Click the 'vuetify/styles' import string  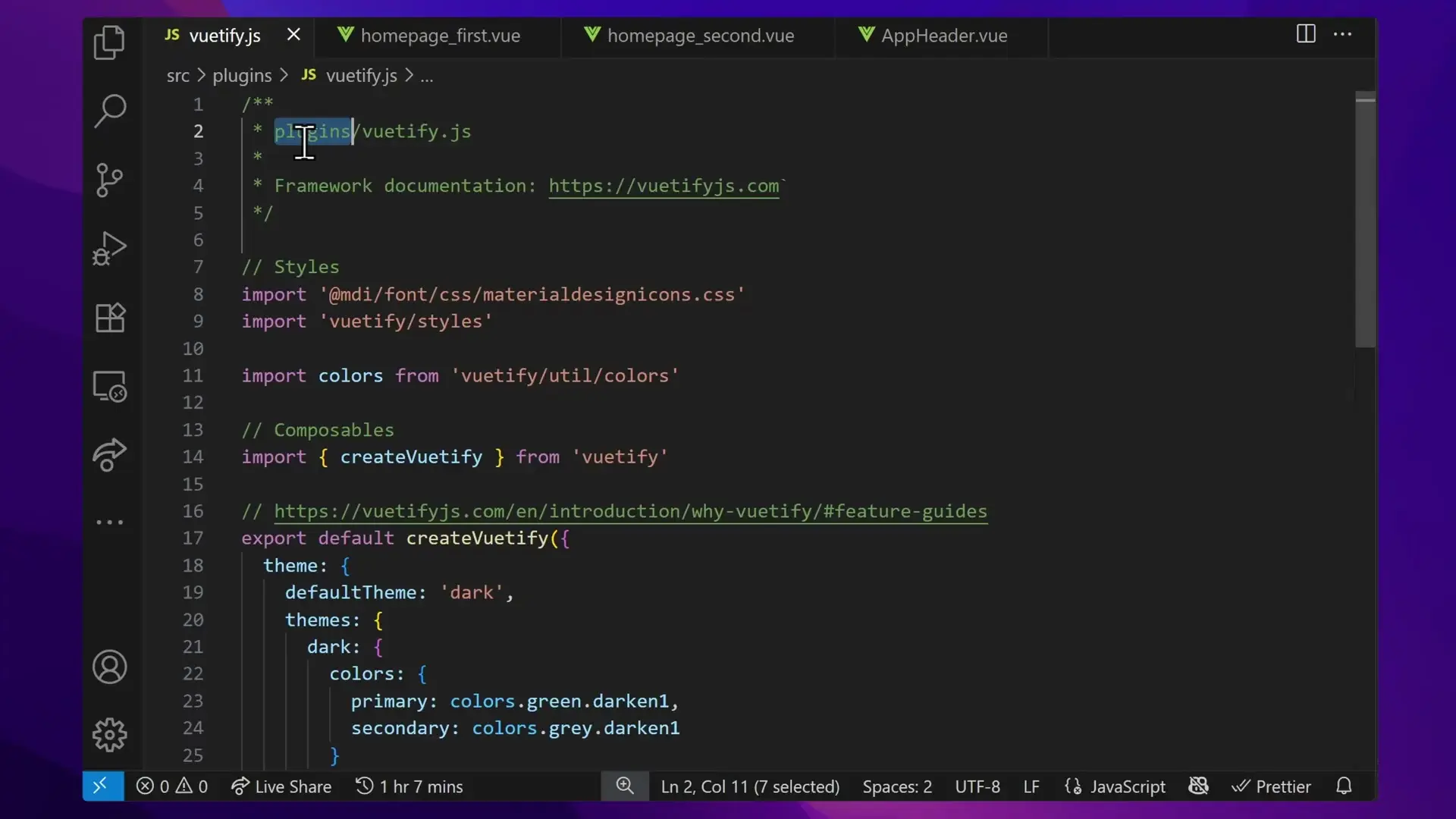[406, 322]
